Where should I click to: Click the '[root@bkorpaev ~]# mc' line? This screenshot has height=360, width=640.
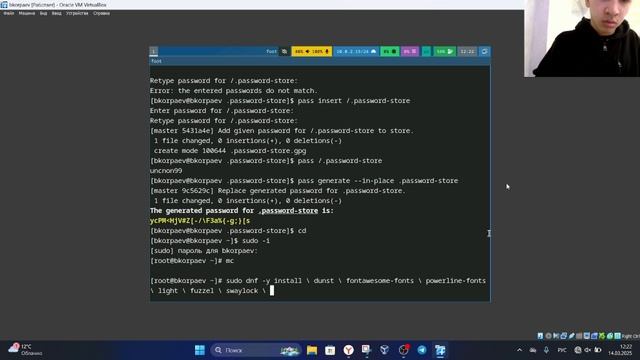(192, 261)
